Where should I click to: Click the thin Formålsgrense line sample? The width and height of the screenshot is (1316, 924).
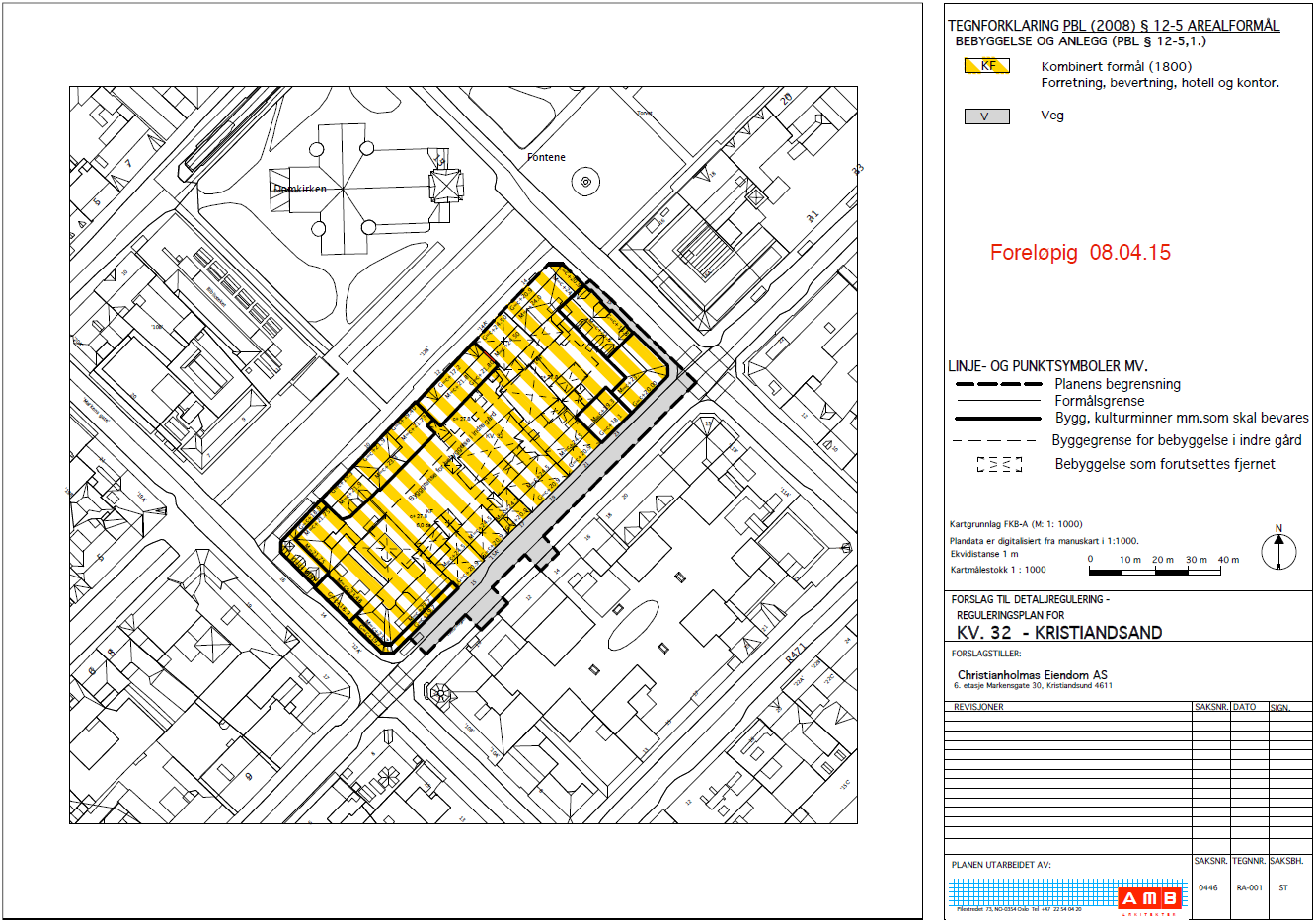998,401
